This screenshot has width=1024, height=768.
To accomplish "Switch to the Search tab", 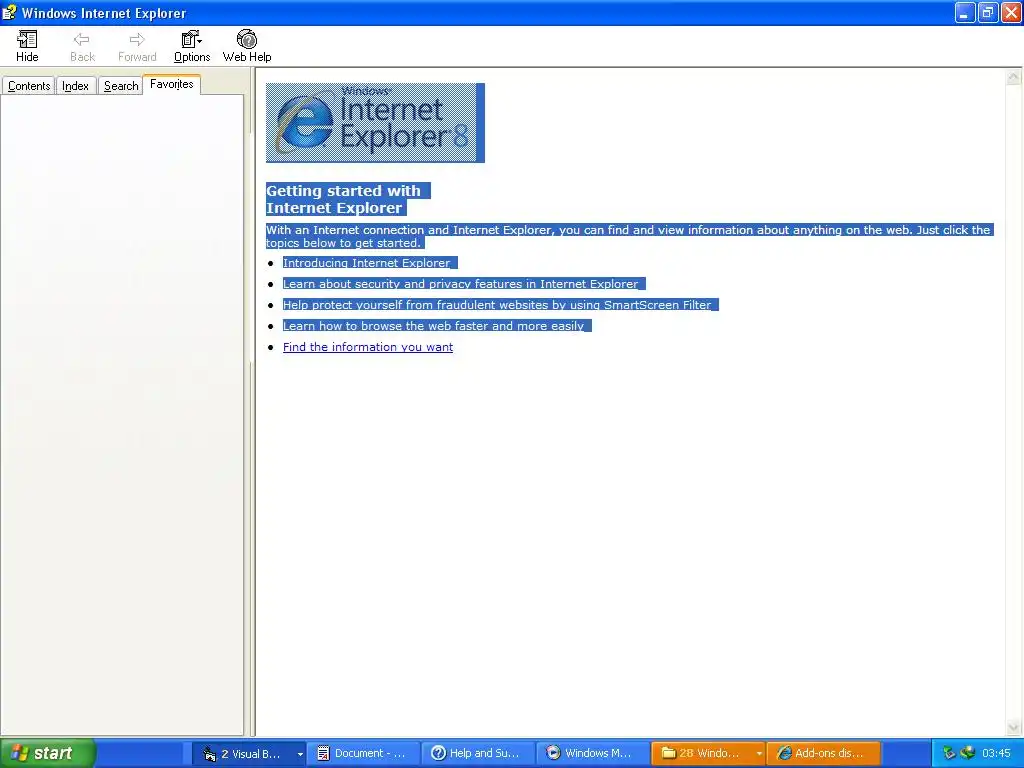I will tap(121, 86).
